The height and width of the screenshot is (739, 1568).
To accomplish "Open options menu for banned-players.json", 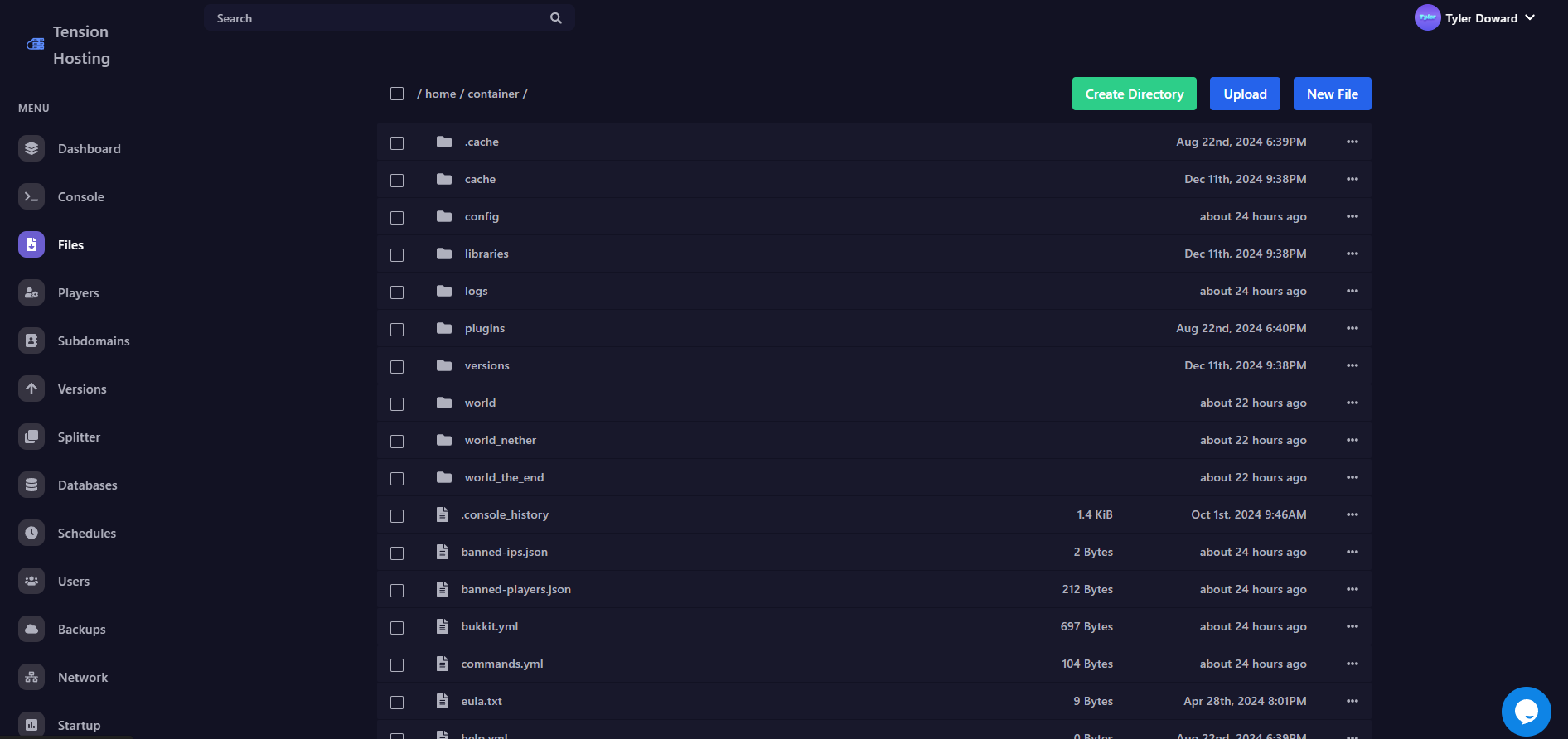I will point(1353,589).
